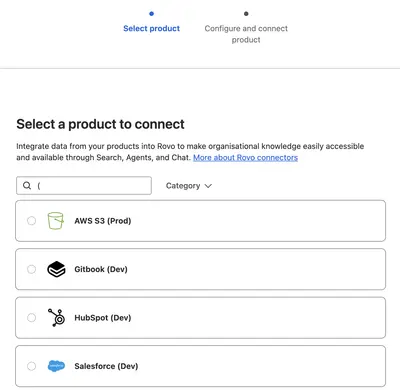The width and height of the screenshot is (400, 390).
Task: Select the HubSpot (Dev) radio button
Action: pos(31,318)
